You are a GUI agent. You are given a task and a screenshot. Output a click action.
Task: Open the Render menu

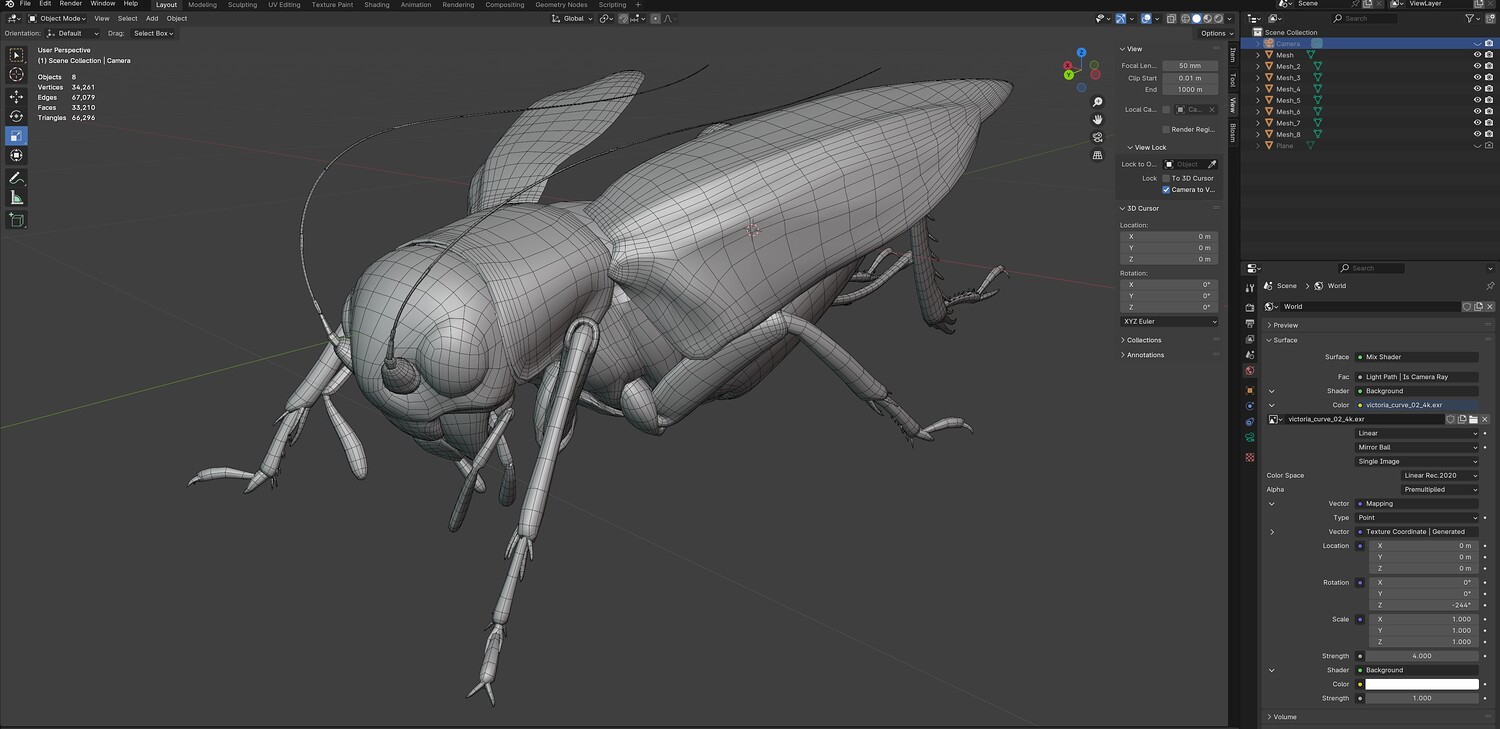coord(70,4)
